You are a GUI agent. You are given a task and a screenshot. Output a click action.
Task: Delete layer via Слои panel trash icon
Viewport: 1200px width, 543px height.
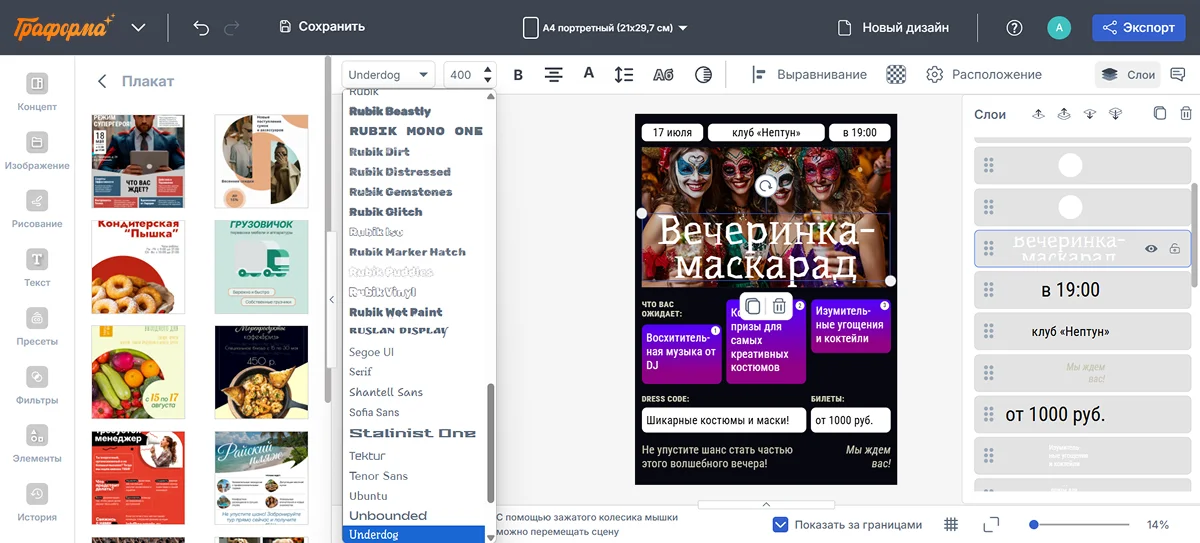point(1186,114)
